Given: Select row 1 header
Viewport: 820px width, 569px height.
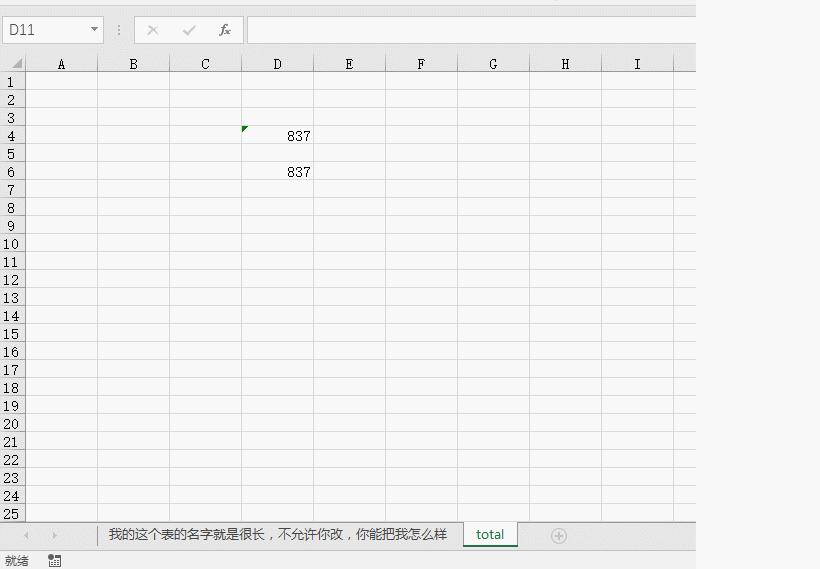Looking at the screenshot, I should [x=13, y=82].
